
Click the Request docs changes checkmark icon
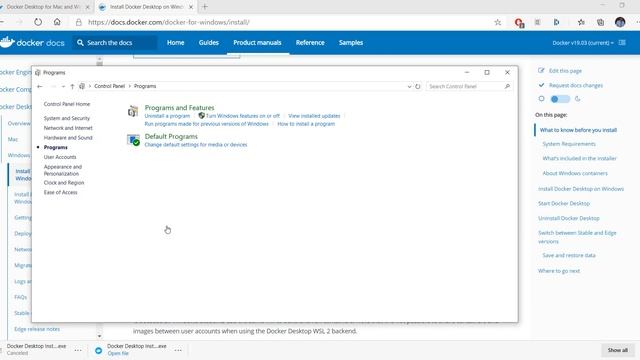541,85
